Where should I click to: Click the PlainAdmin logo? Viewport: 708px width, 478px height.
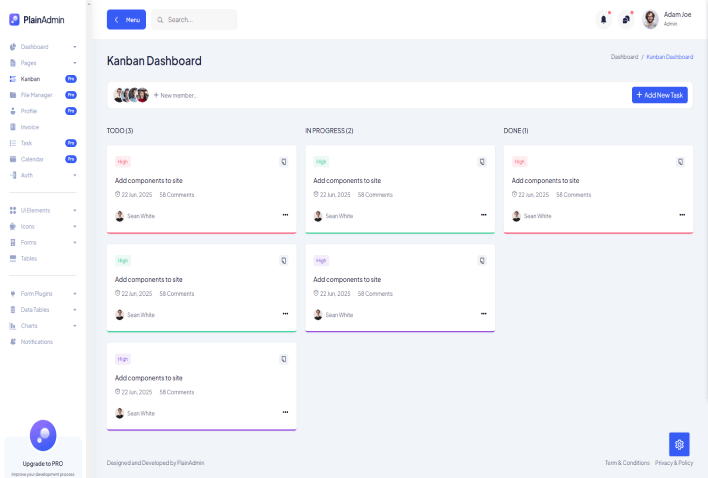click(x=37, y=19)
